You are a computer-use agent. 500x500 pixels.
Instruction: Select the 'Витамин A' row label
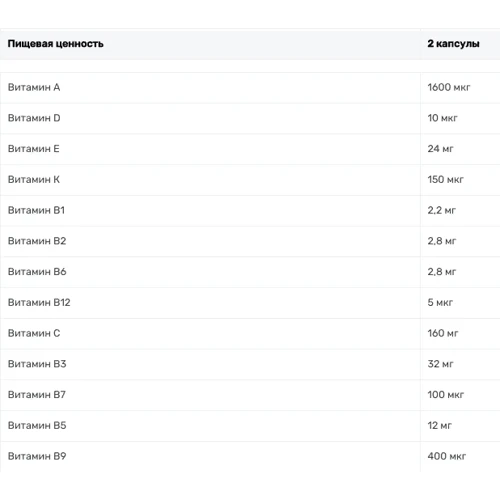click(34, 87)
